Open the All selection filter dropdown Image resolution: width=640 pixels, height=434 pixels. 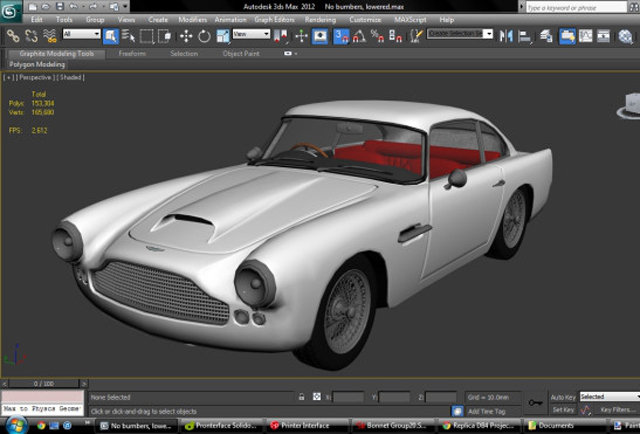(x=81, y=34)
